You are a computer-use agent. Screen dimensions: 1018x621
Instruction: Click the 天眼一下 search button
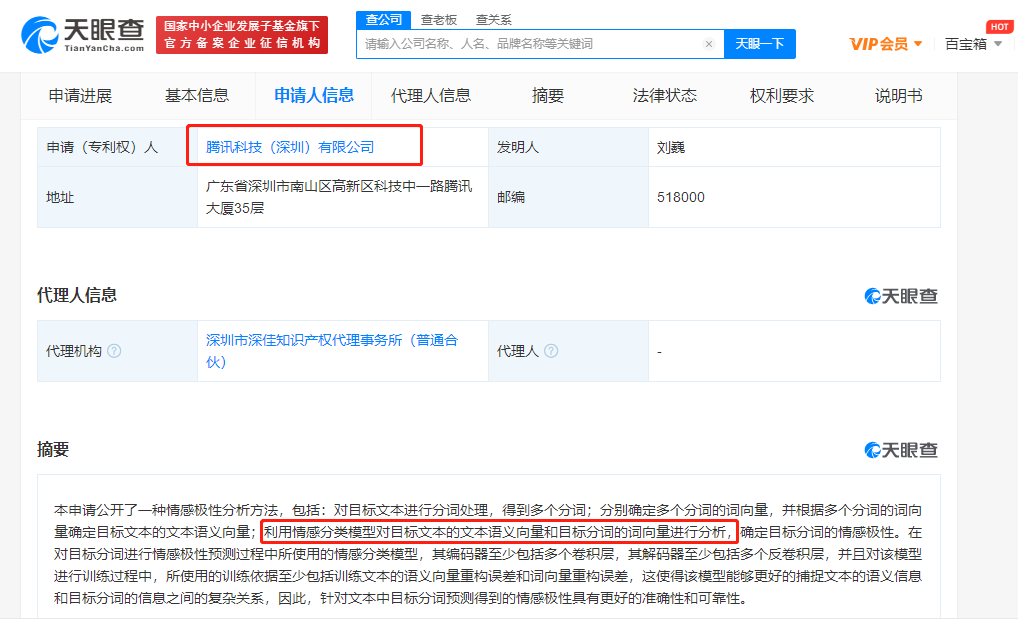(760, 44)
